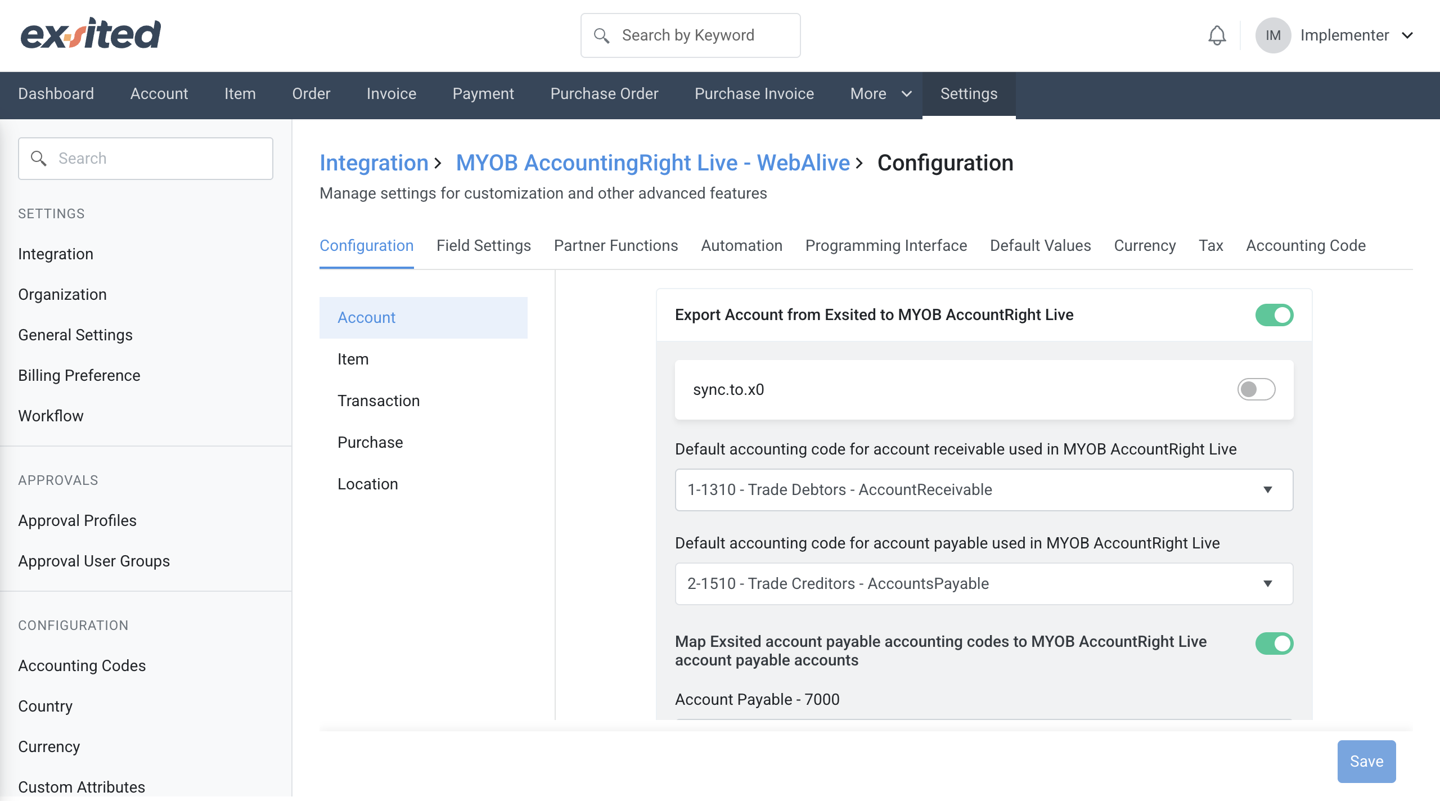1440x801 pixels.
Task: Go to Invoice in top navigation
Action: coord(391,94)
